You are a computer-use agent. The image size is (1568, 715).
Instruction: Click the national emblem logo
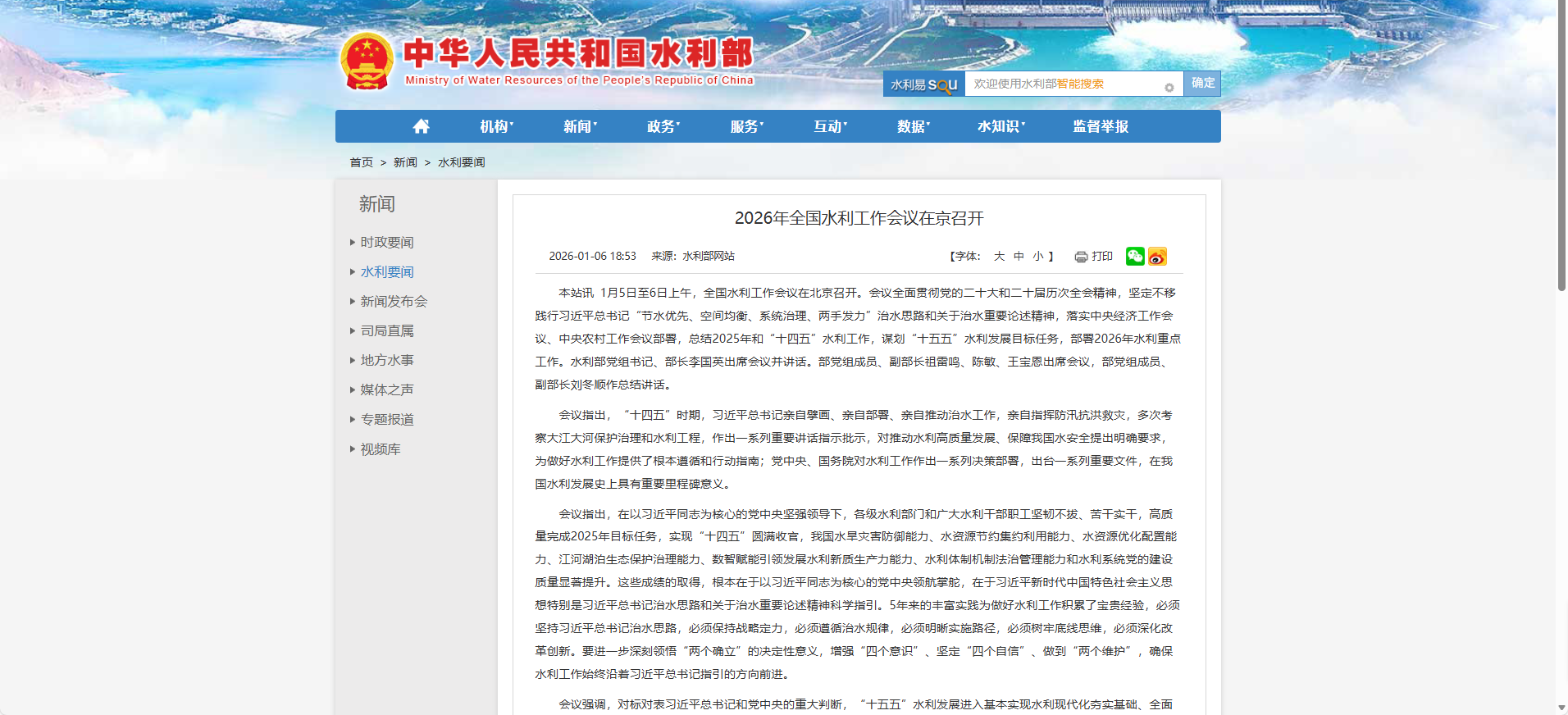pos(367,61)
